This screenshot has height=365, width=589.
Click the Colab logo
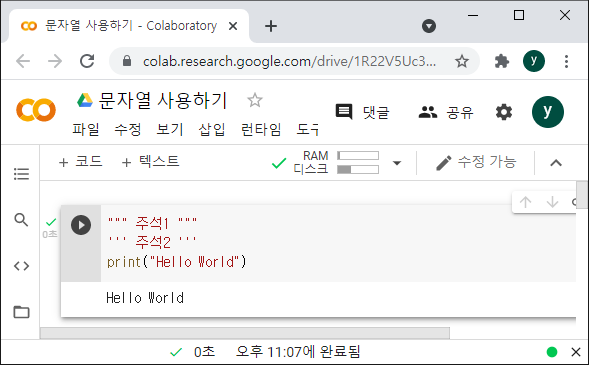[36, 110]
